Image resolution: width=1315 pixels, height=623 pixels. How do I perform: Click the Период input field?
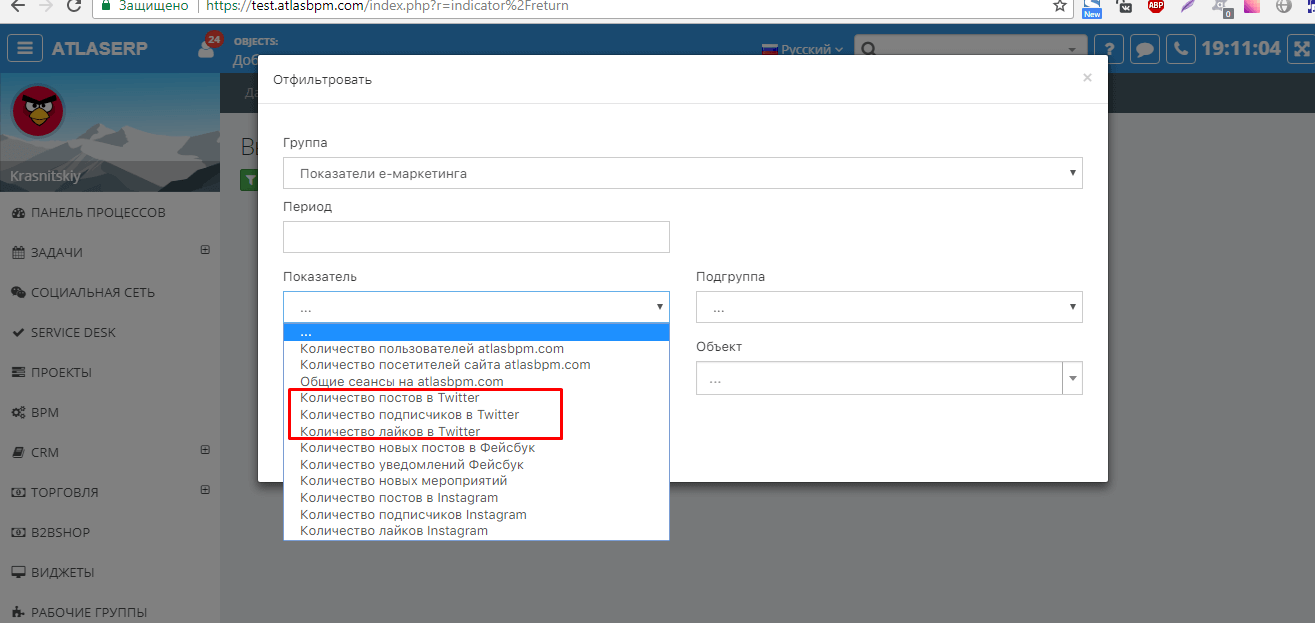point(476,237)
